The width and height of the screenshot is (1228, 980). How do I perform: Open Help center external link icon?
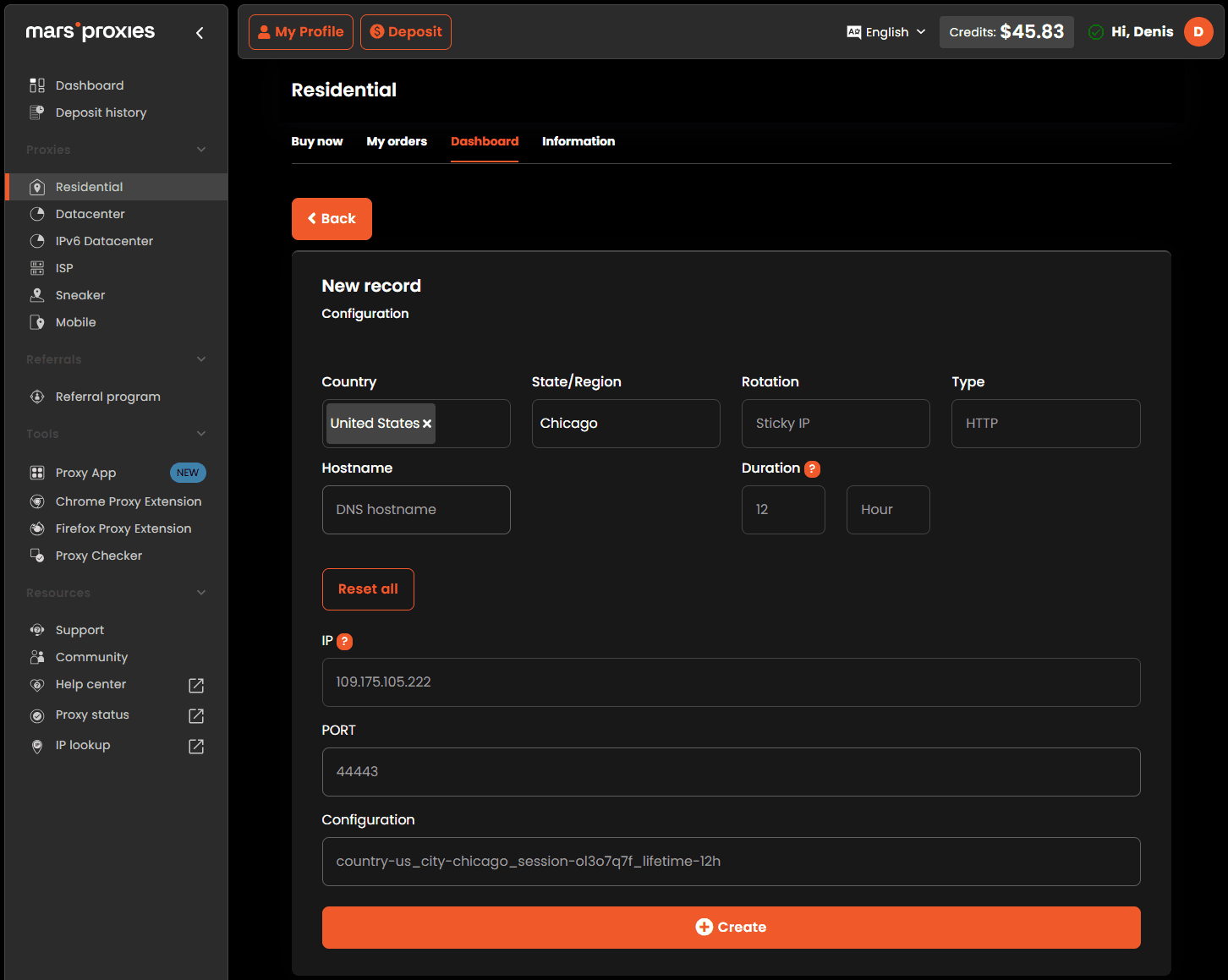click(x=196, y=685)
